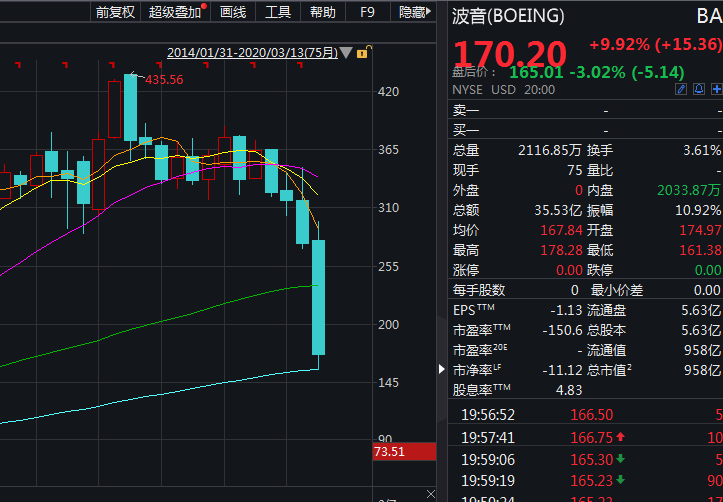723x502 pixels.
Task: Click 换手 value 3.61%
Action: tap(702, 150)
